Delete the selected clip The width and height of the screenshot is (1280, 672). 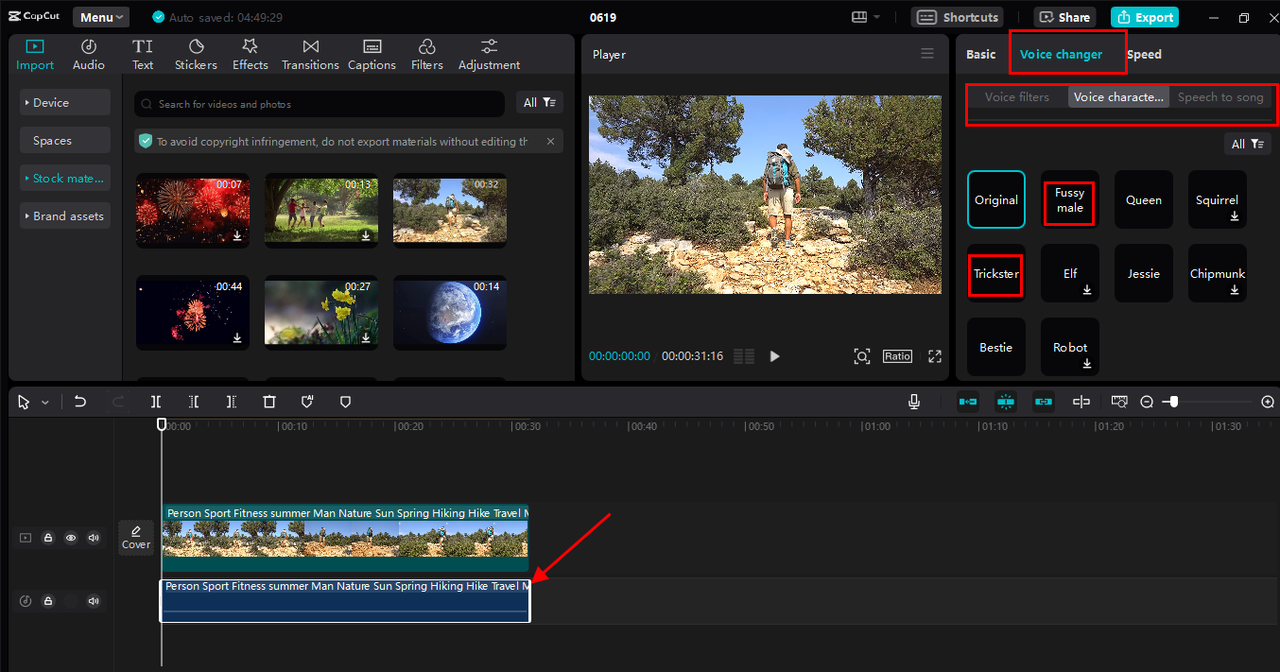coord(269,401)
